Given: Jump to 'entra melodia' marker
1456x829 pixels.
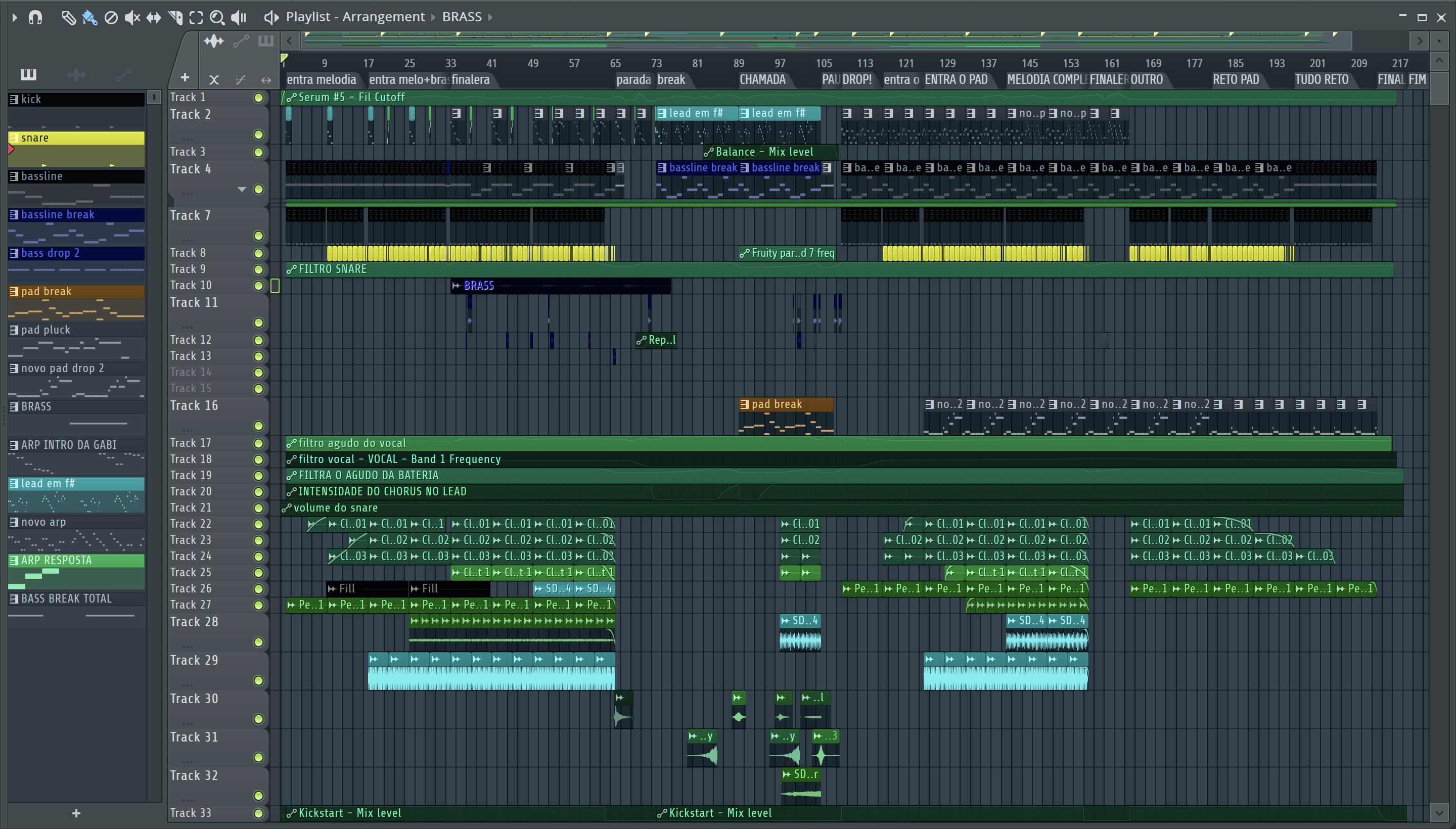Looking at the screenshot, I should click(322, 80).
